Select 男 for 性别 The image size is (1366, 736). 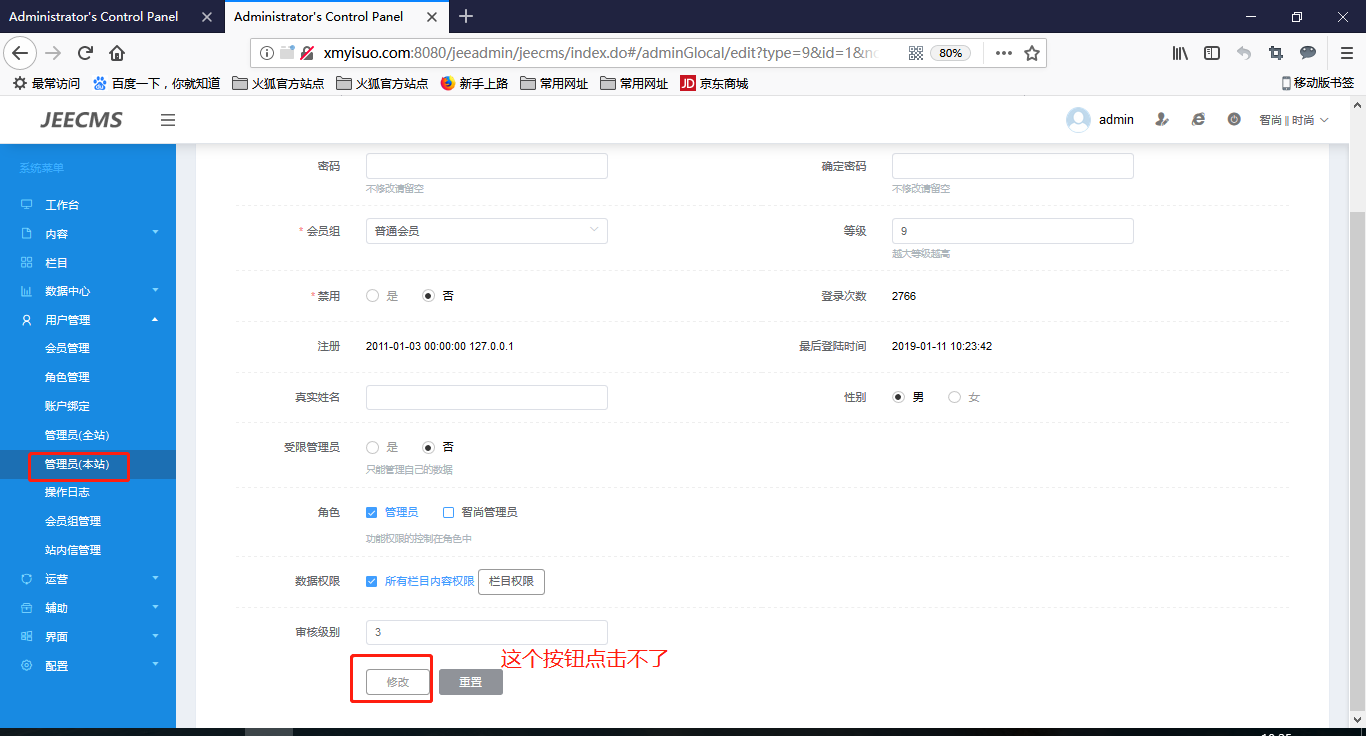click(x=899, y=397)
